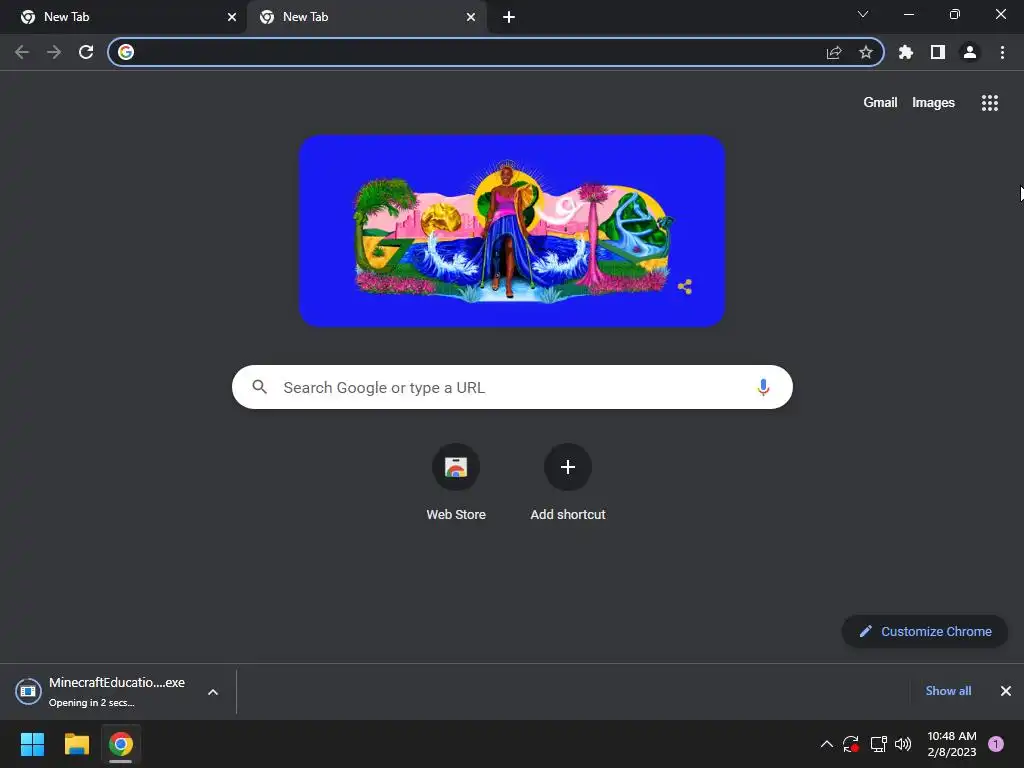Click the Google icon in address bar
The image size is (1024, 768).
point(126,52)
